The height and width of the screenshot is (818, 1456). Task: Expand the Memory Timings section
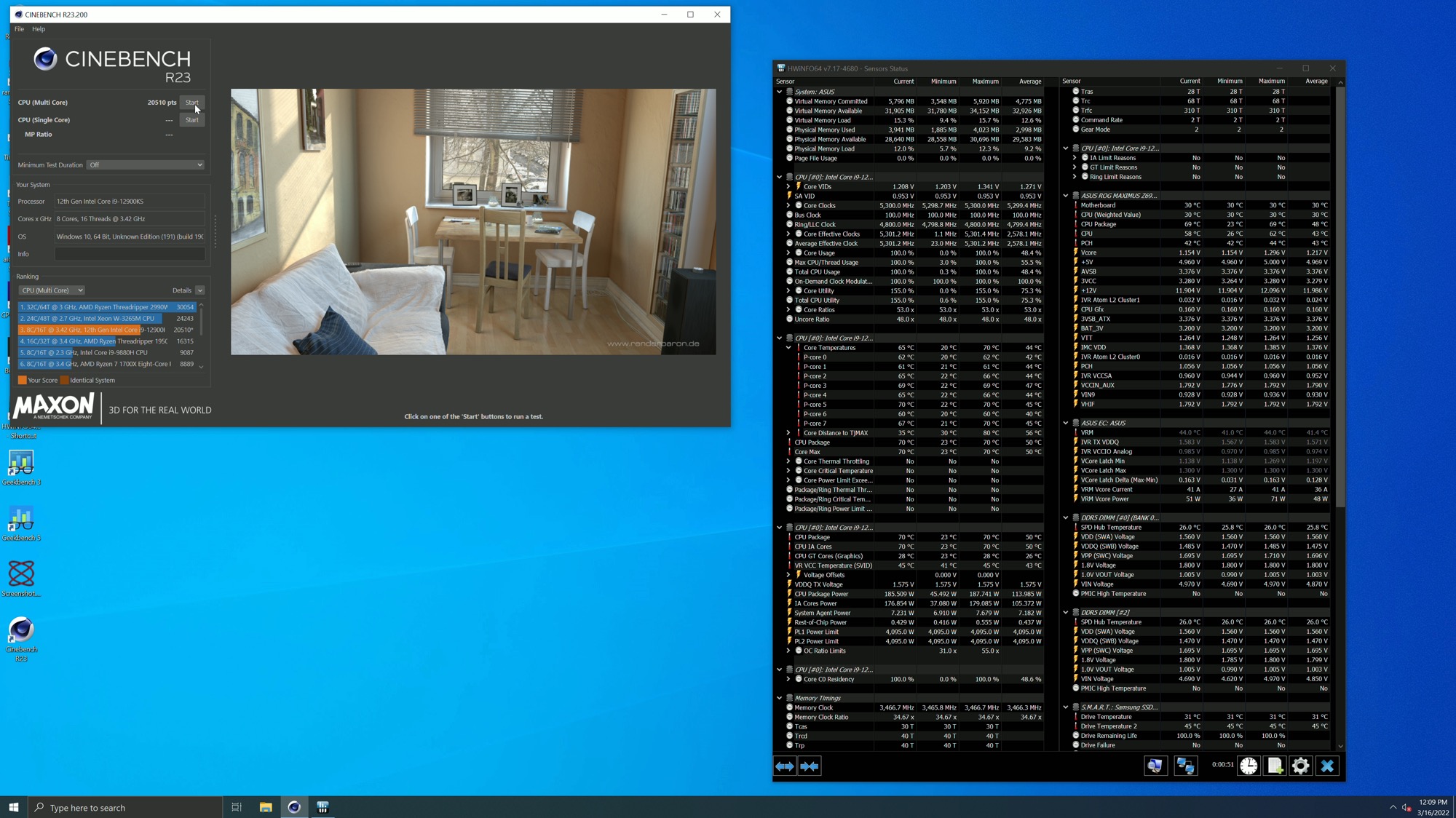click(784, 697)
